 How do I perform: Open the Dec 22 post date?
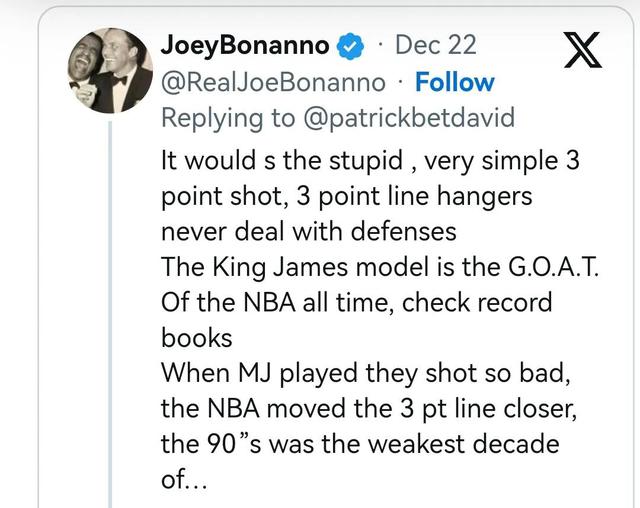coord(436,46)
